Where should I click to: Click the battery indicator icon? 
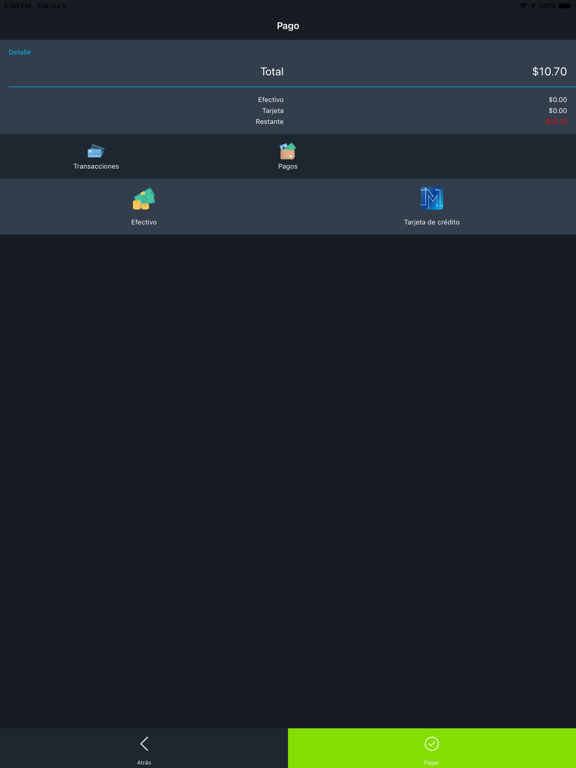pyautogui.click(x=565, y=6)
